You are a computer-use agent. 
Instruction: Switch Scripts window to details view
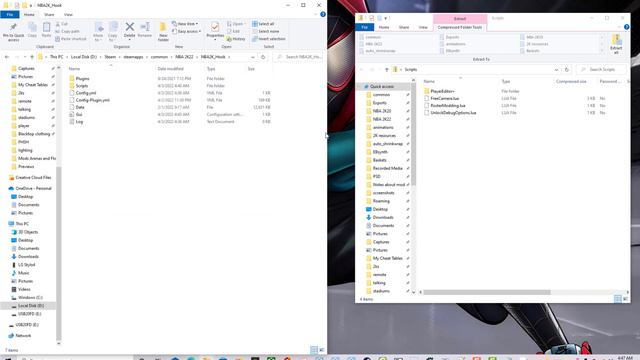[x=618, y=299]
